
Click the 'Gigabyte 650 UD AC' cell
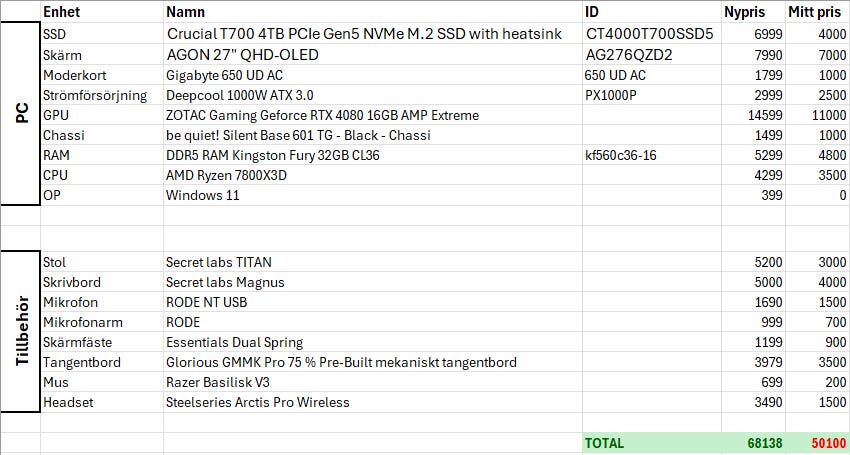tap(373, 75)
